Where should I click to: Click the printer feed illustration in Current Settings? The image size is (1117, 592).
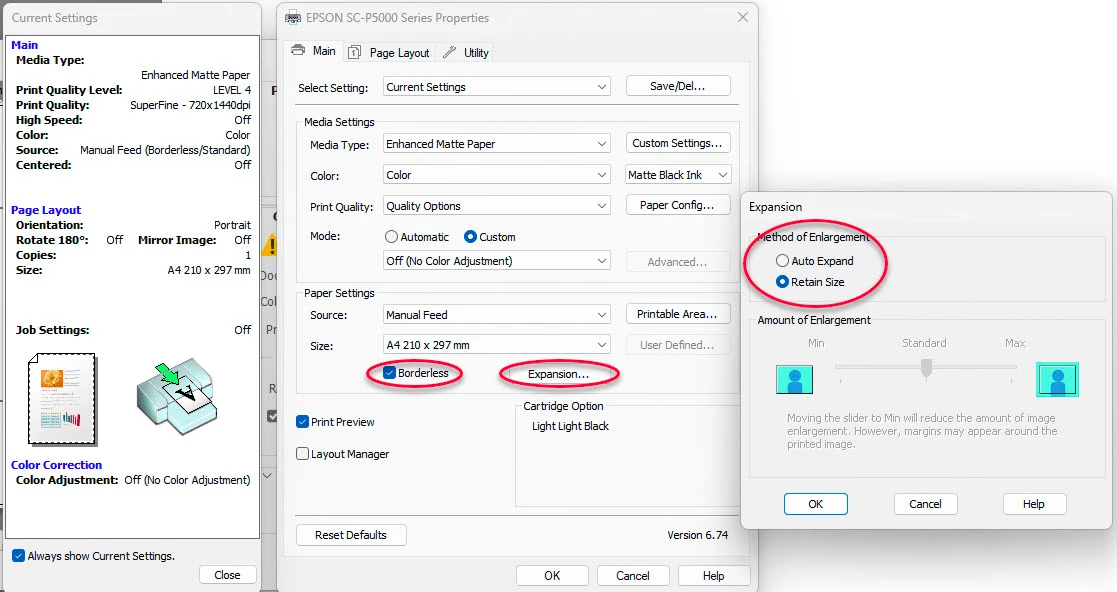tap(177, 396)
